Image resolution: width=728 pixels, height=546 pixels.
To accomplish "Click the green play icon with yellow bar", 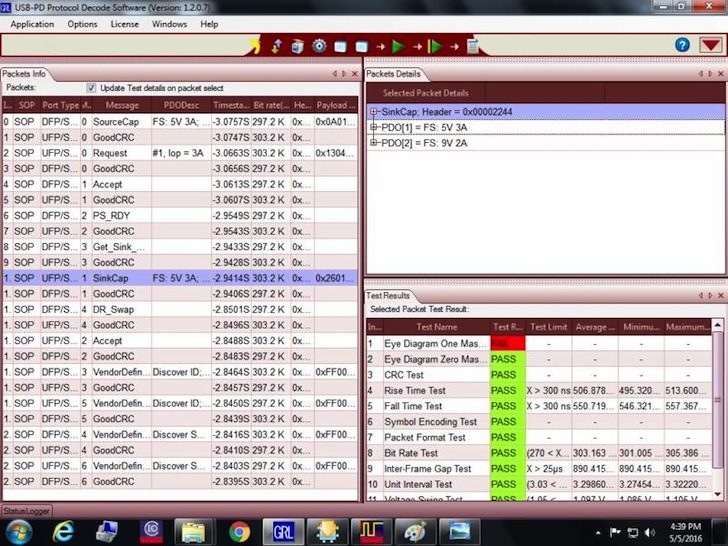I will 435,46.
